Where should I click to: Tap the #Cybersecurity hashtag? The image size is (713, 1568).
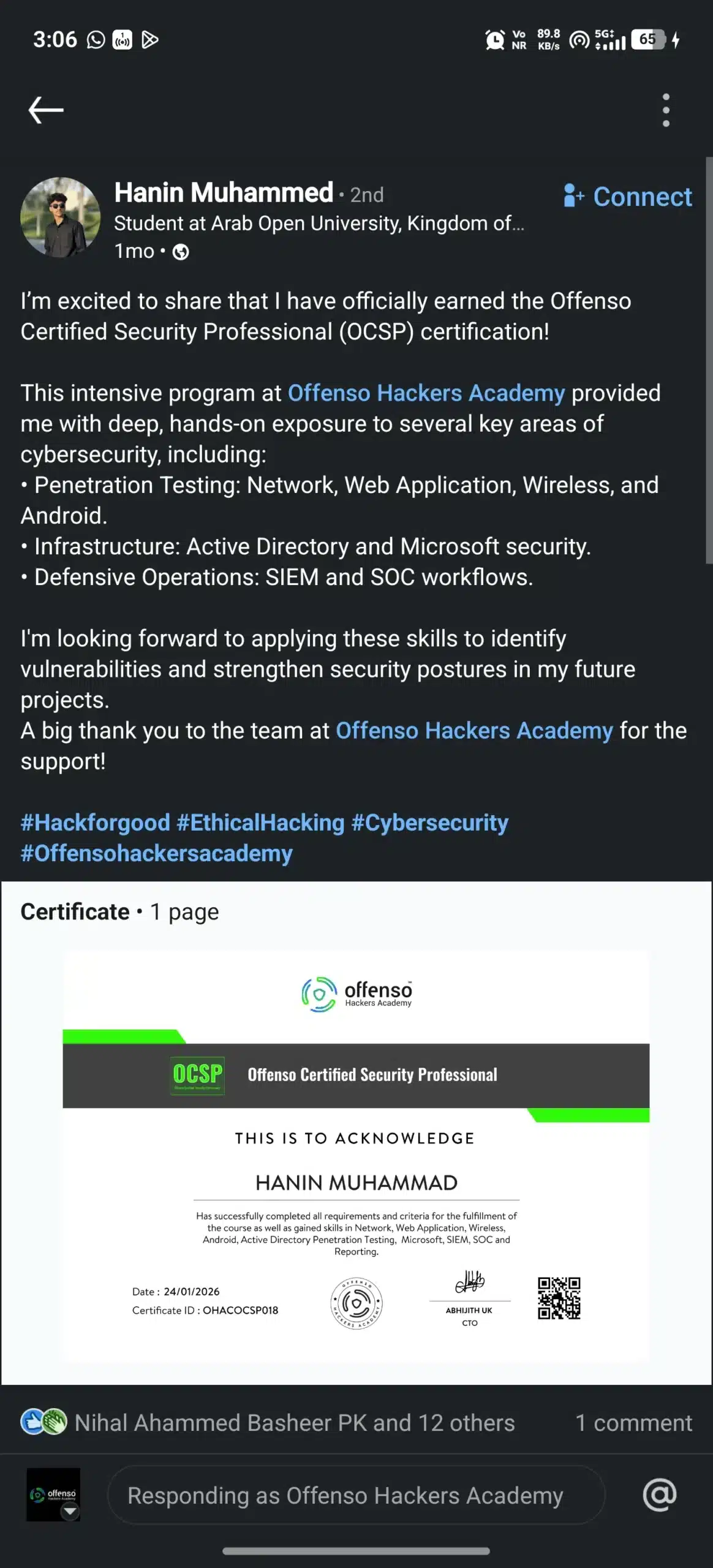click(430, 823)
